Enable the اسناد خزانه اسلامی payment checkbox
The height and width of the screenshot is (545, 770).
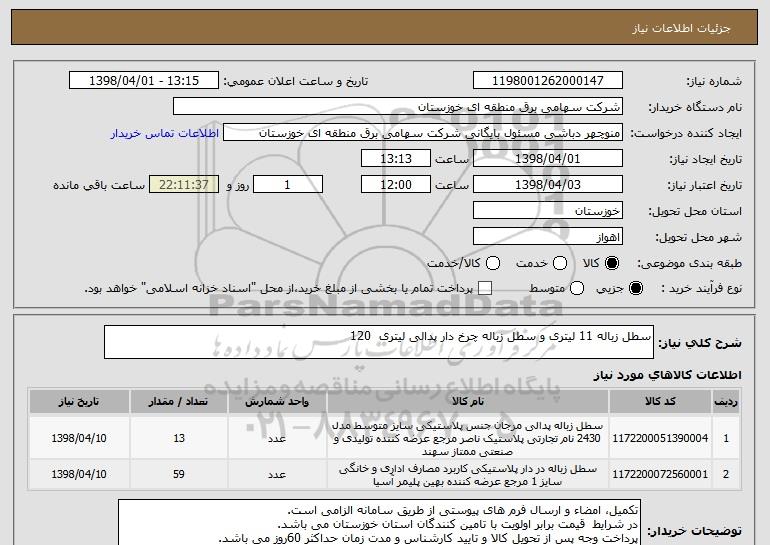point(485,288)
